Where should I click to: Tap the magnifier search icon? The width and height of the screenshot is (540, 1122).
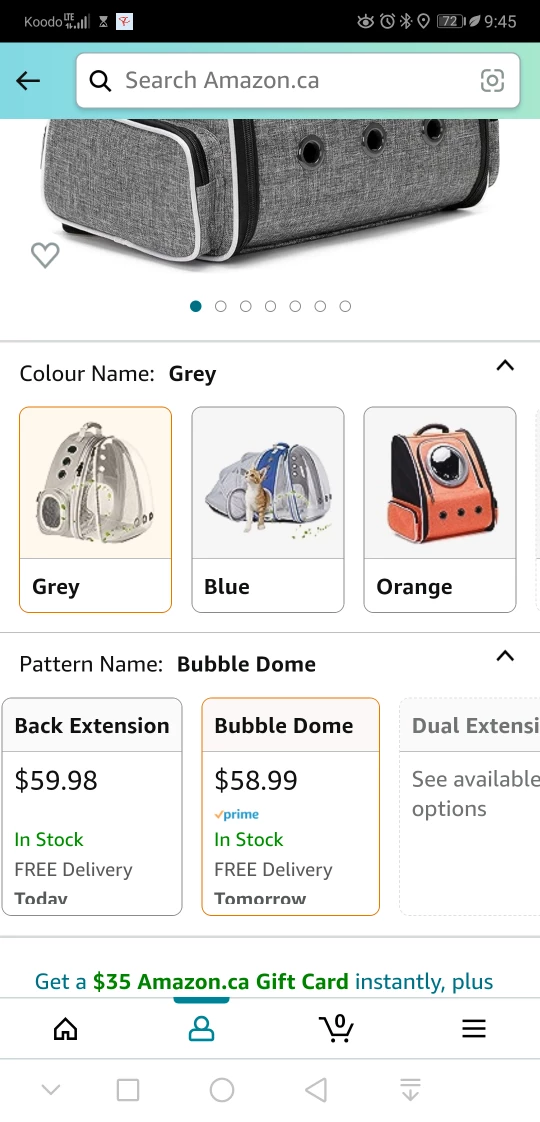click(100, 82)
